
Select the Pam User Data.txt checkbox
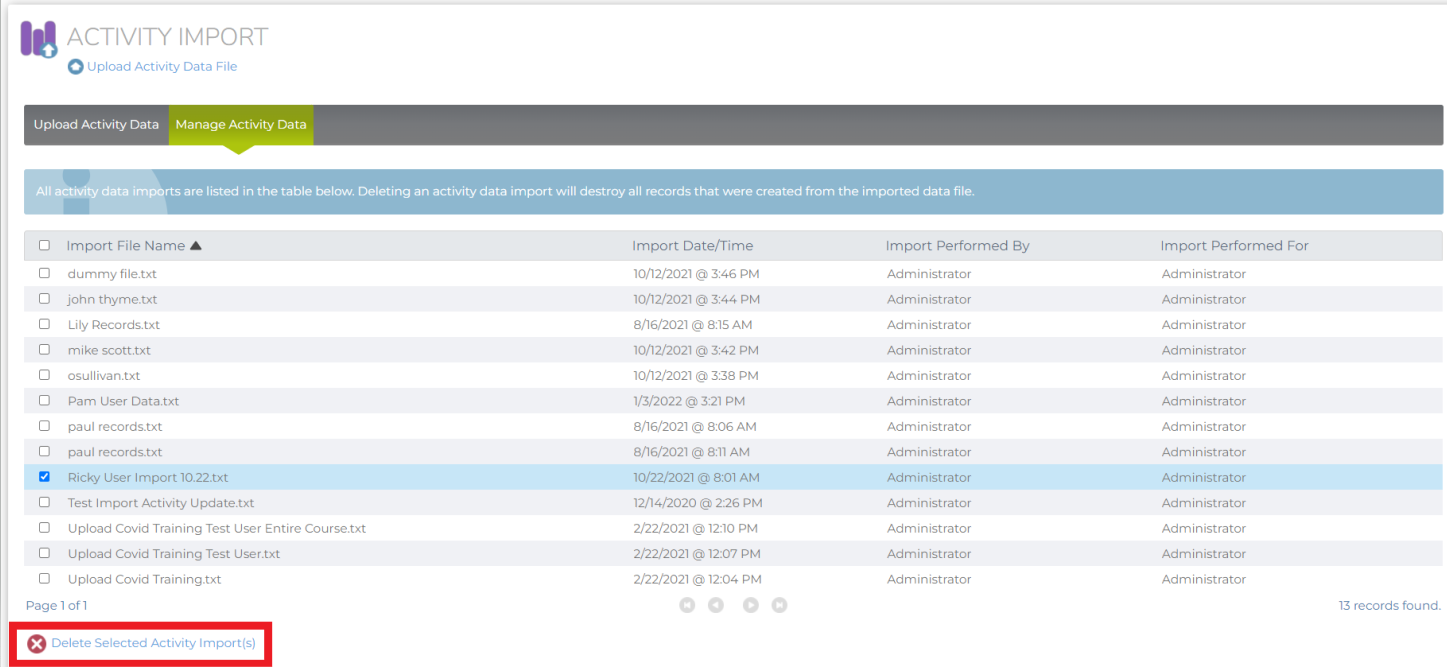(x=44, y=400)
